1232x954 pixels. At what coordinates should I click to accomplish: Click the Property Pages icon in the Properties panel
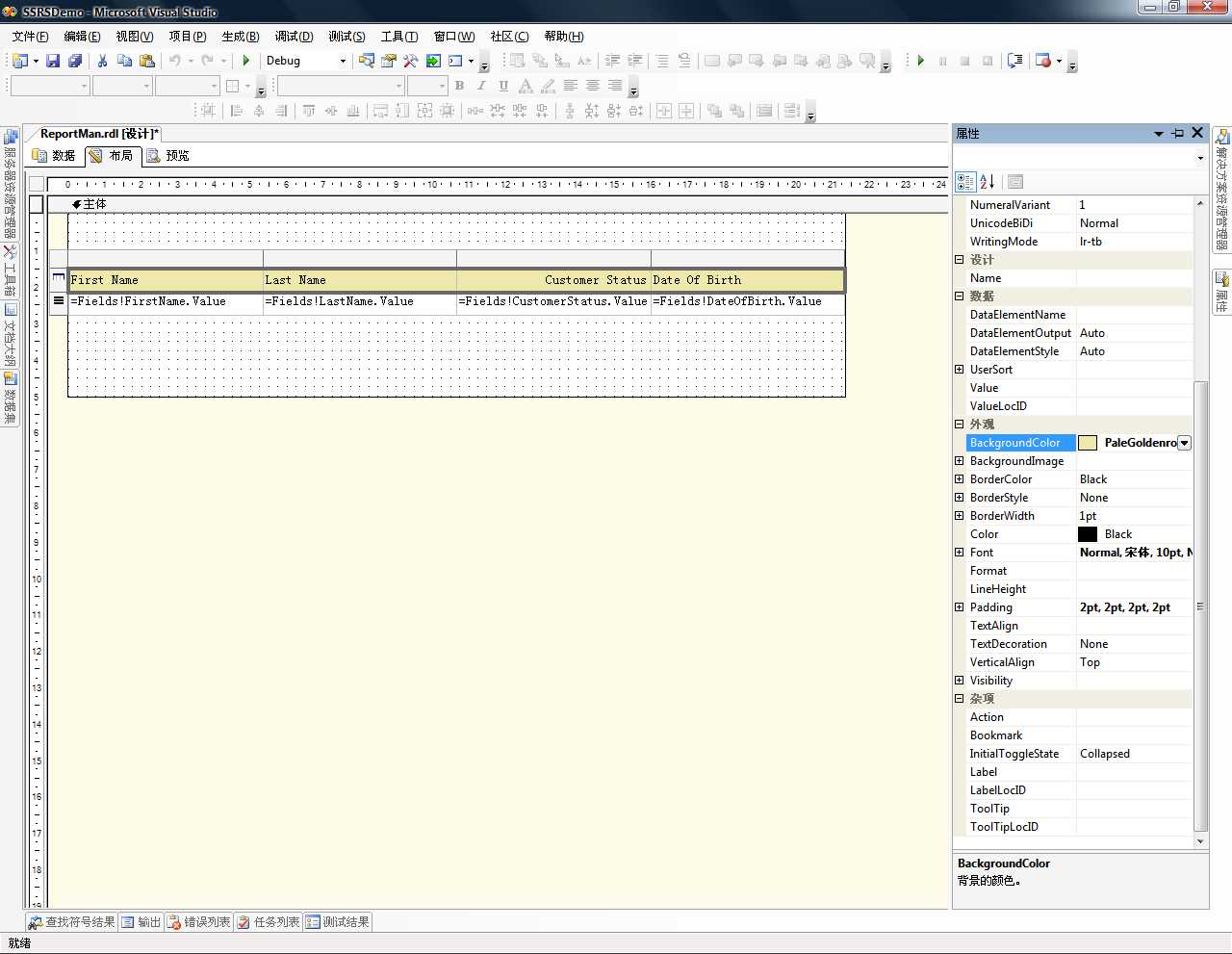(x=1015, y=181)
